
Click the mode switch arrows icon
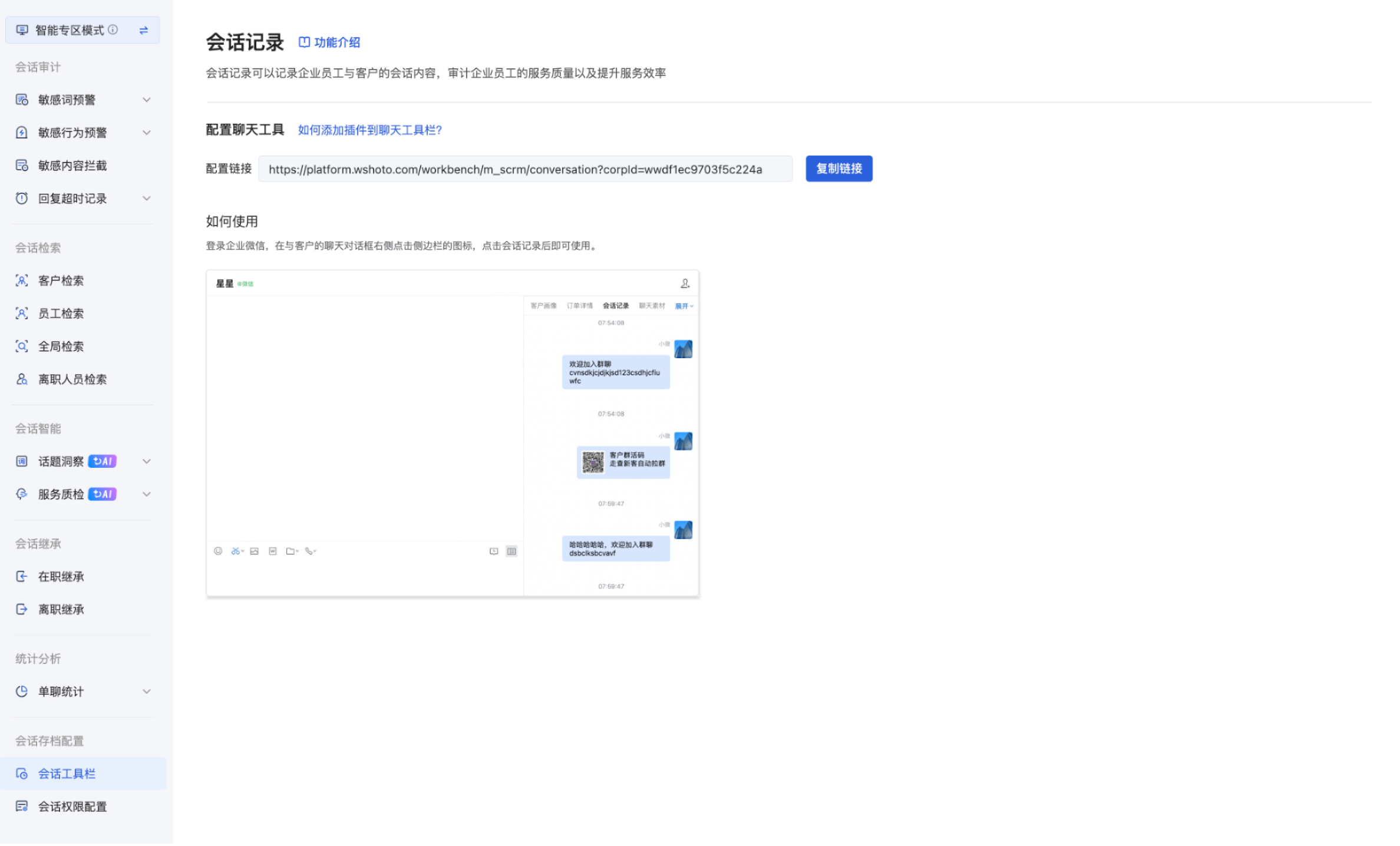[x=144, y=30]
